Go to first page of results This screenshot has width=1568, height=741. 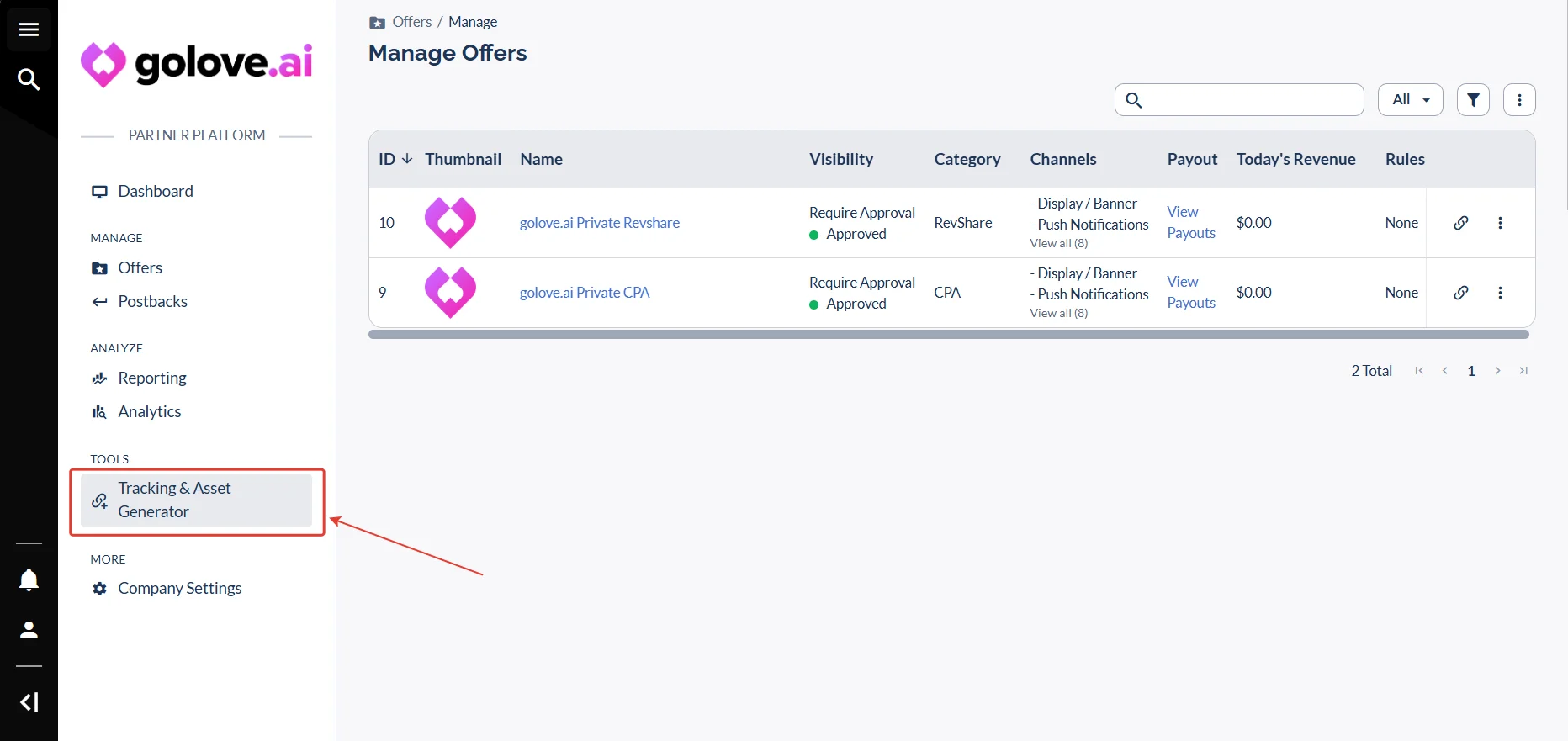tap(1419, 371)
